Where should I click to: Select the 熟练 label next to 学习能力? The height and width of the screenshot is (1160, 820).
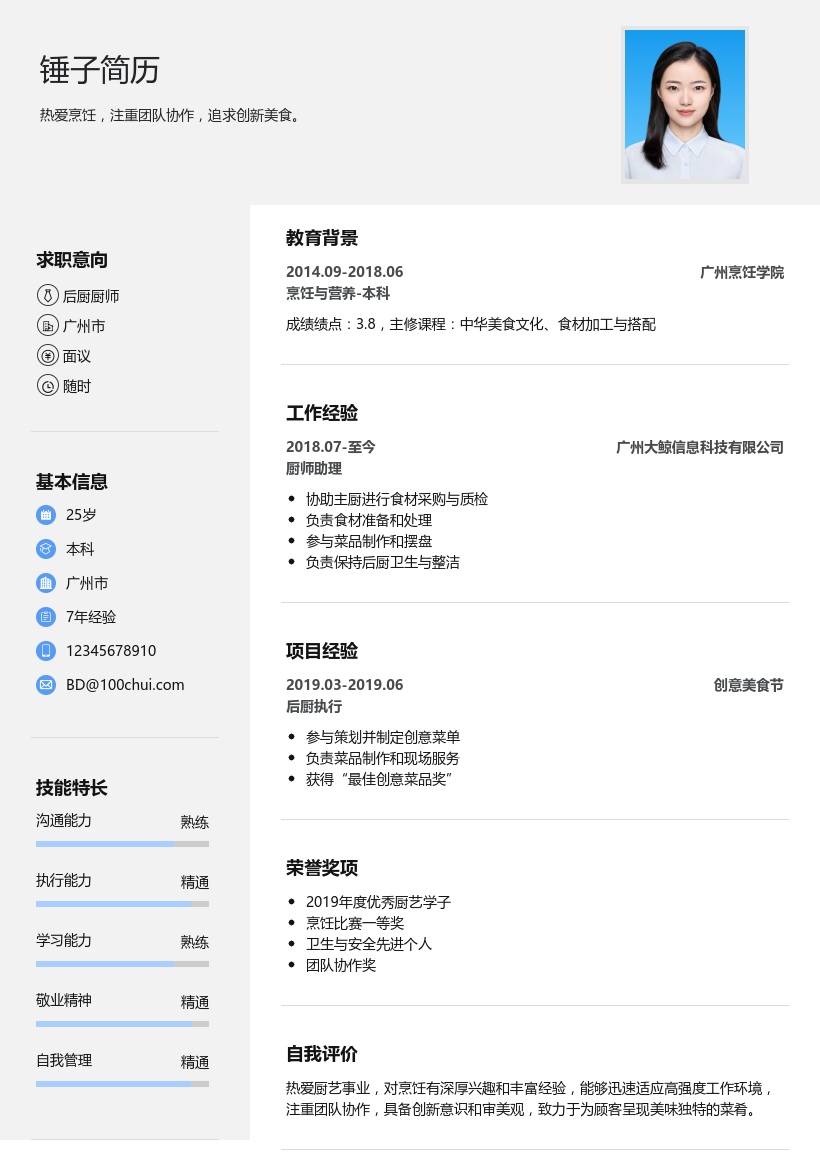point(194,941)
